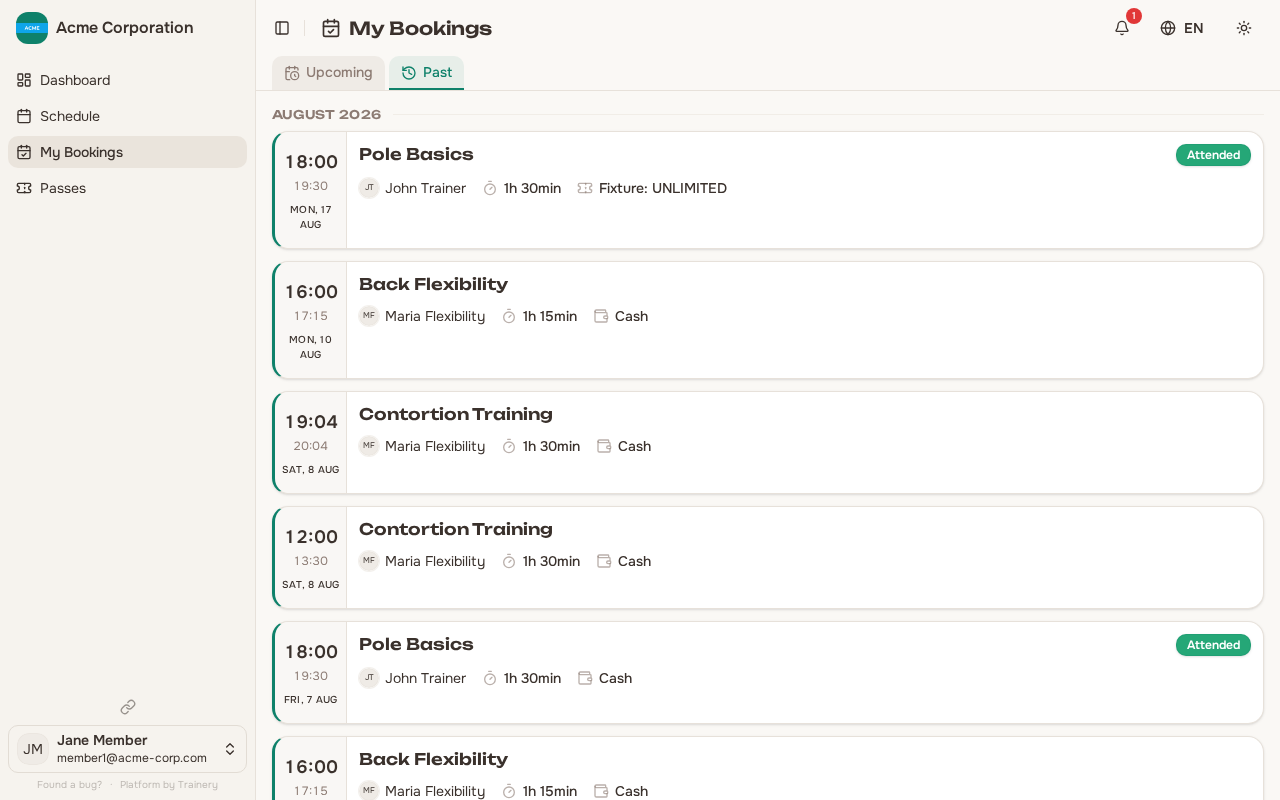The width and height of the screenshot is (1280, 800).
Task: Expand the Jane Member account switcher
Action: tap(127, 749)
